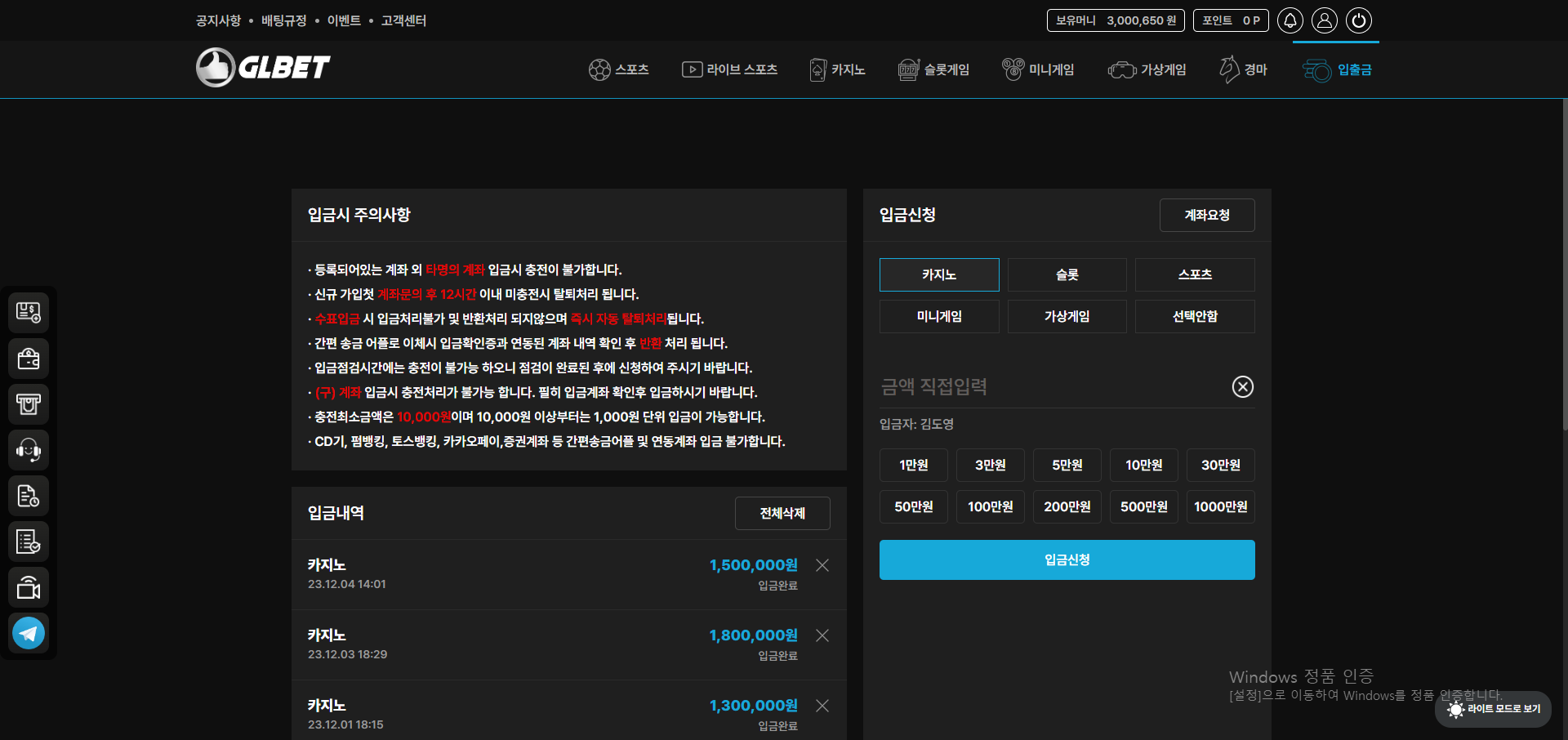Open the live video camera sidebar icon

coord(29,587)
